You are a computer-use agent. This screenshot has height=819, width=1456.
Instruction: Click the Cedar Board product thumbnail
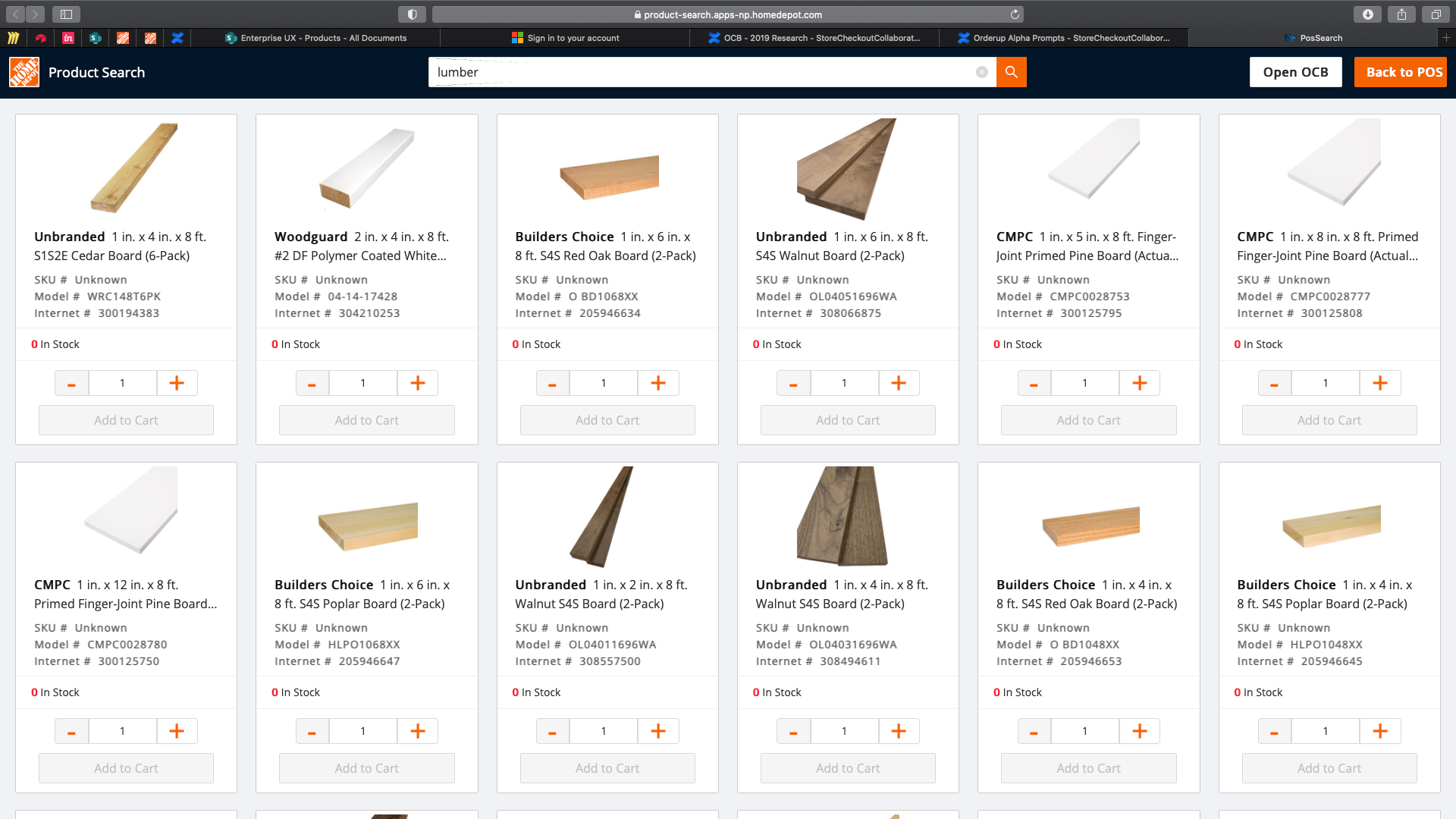(126, 168)
